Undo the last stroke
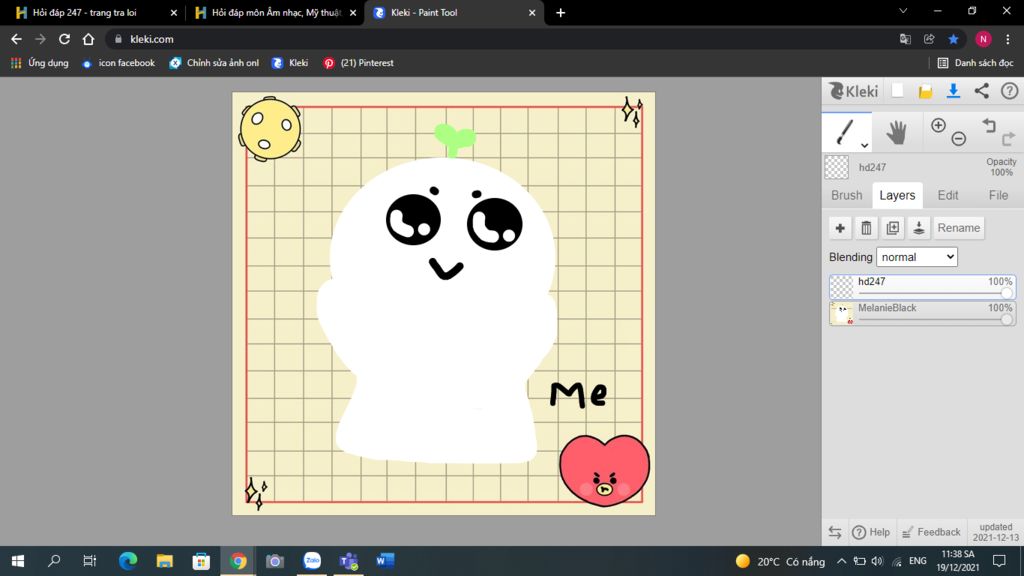Image resolution: width=1024 pixels, height=576 pixels. click(x=989, y=125)
